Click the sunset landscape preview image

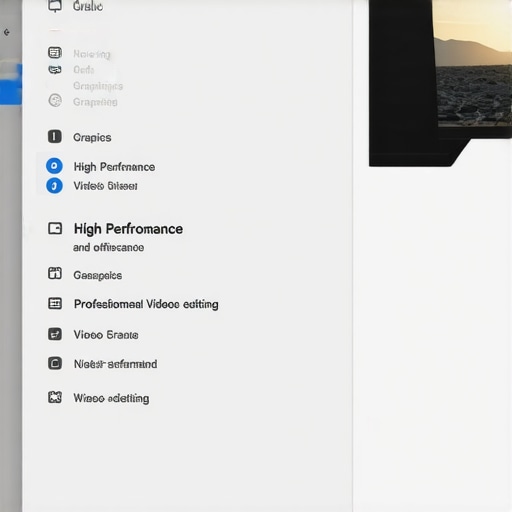click(473, 63)
